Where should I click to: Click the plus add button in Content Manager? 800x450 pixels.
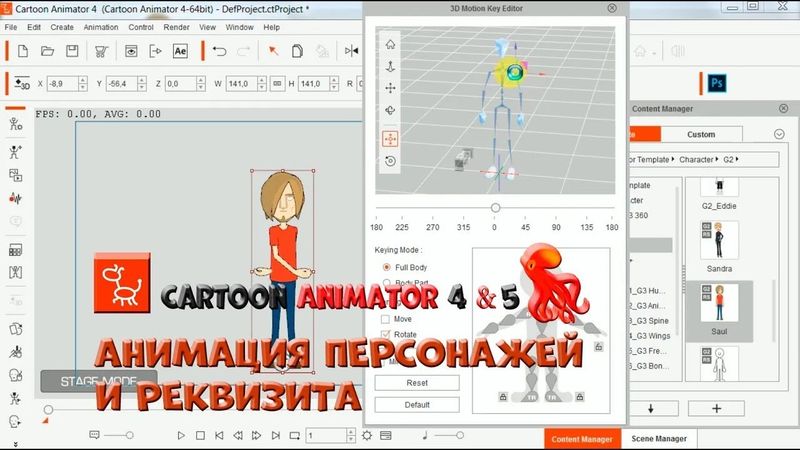716,408
